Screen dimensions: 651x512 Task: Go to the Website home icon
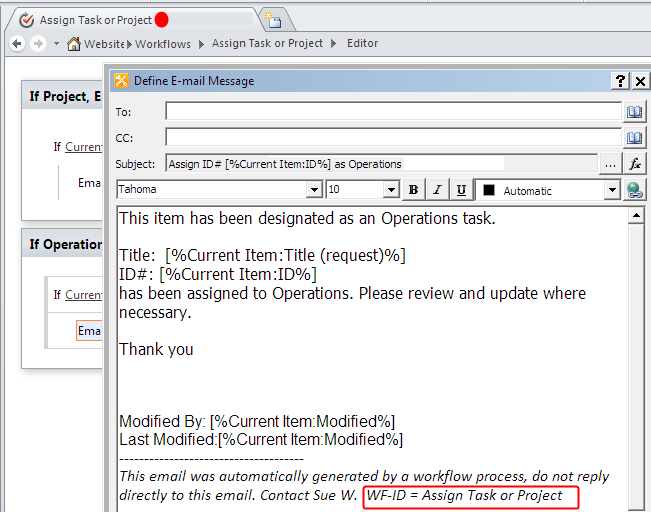point(74,44)
